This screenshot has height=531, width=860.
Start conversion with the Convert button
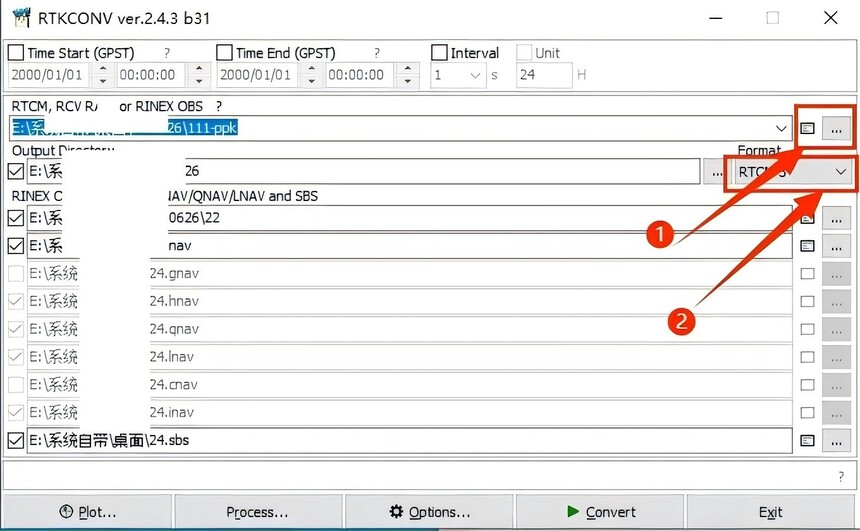point(600,512)
